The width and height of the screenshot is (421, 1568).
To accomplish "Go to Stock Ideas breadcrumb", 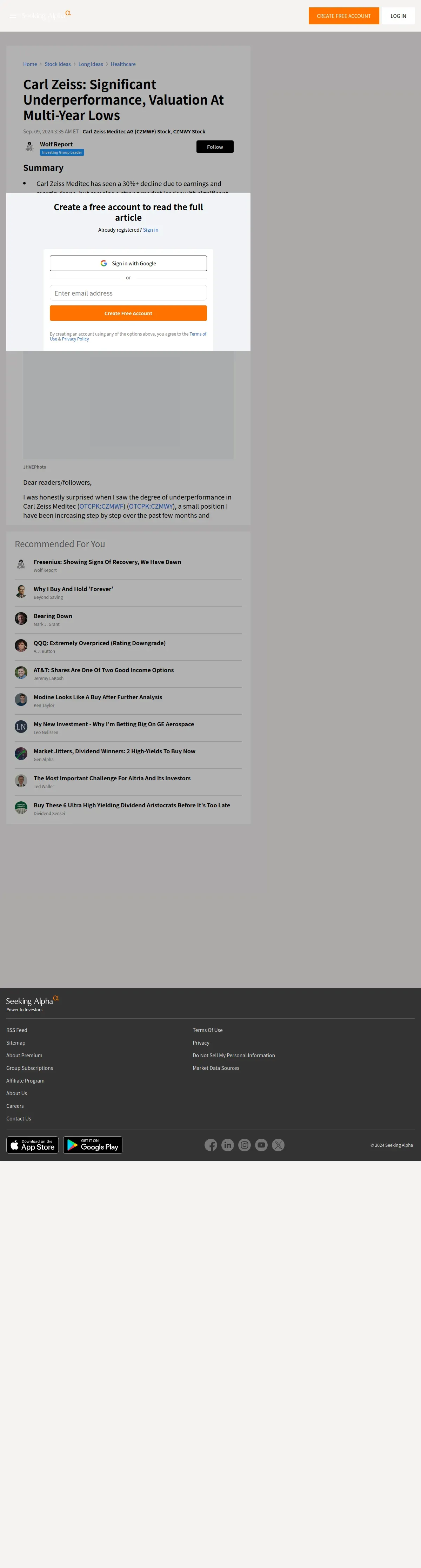I will pyautogui.click(x=58, y=64).
